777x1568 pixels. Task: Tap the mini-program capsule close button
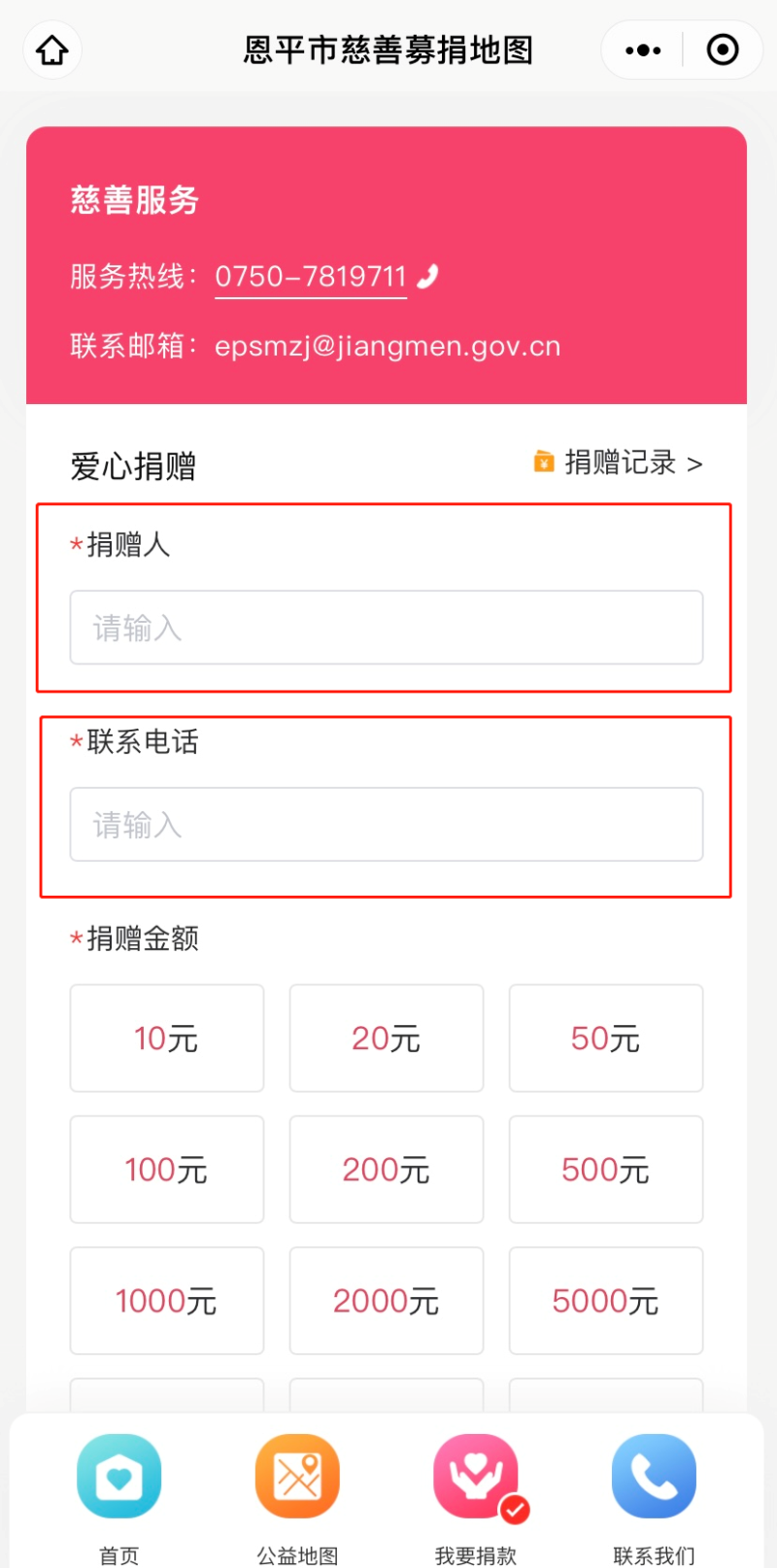(723, 49)
